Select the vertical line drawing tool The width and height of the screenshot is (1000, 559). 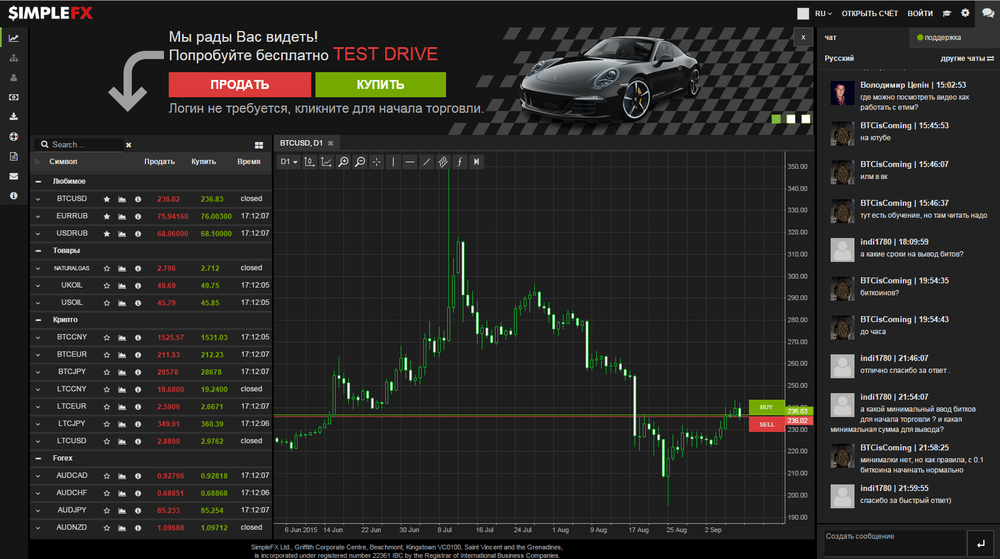(x=393, y=162)
